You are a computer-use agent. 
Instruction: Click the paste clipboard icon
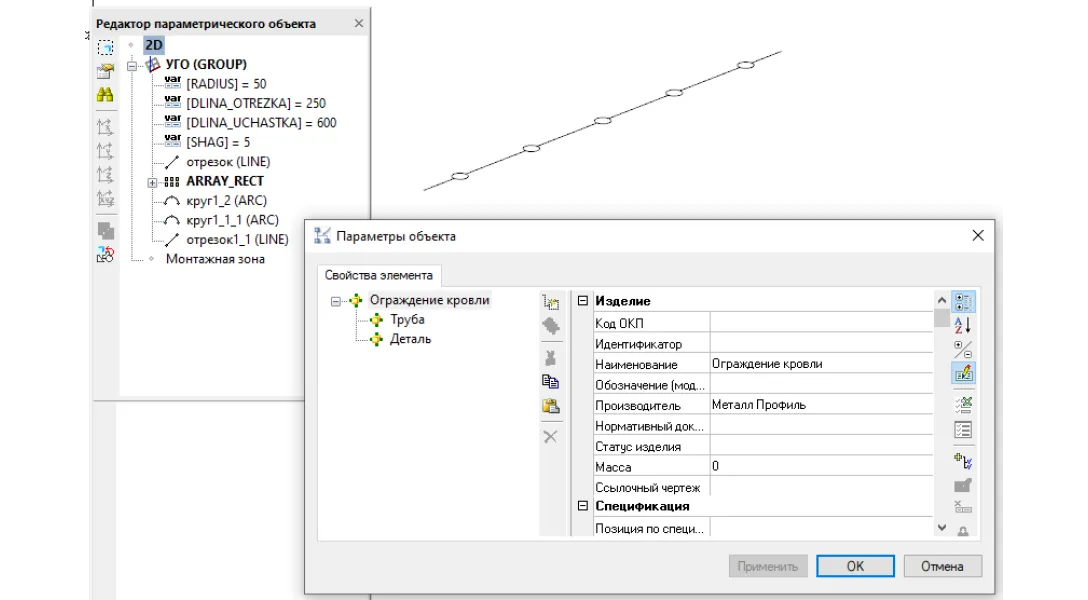coord(551,406)
